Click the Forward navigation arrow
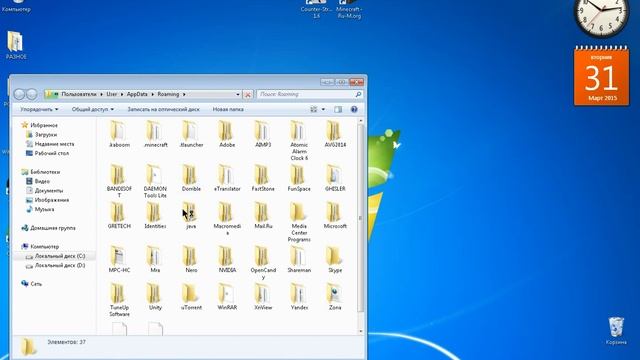 point(31,94)
